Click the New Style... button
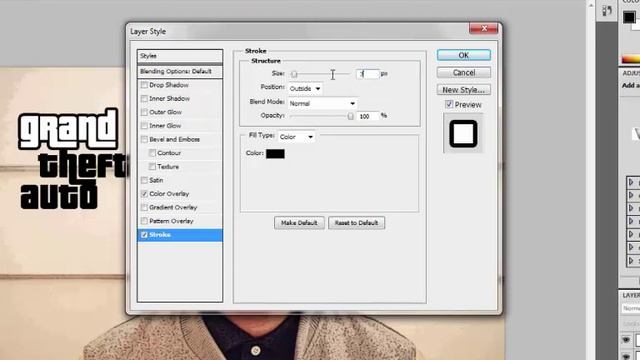 pyautogui.click(x=464, y=90)
